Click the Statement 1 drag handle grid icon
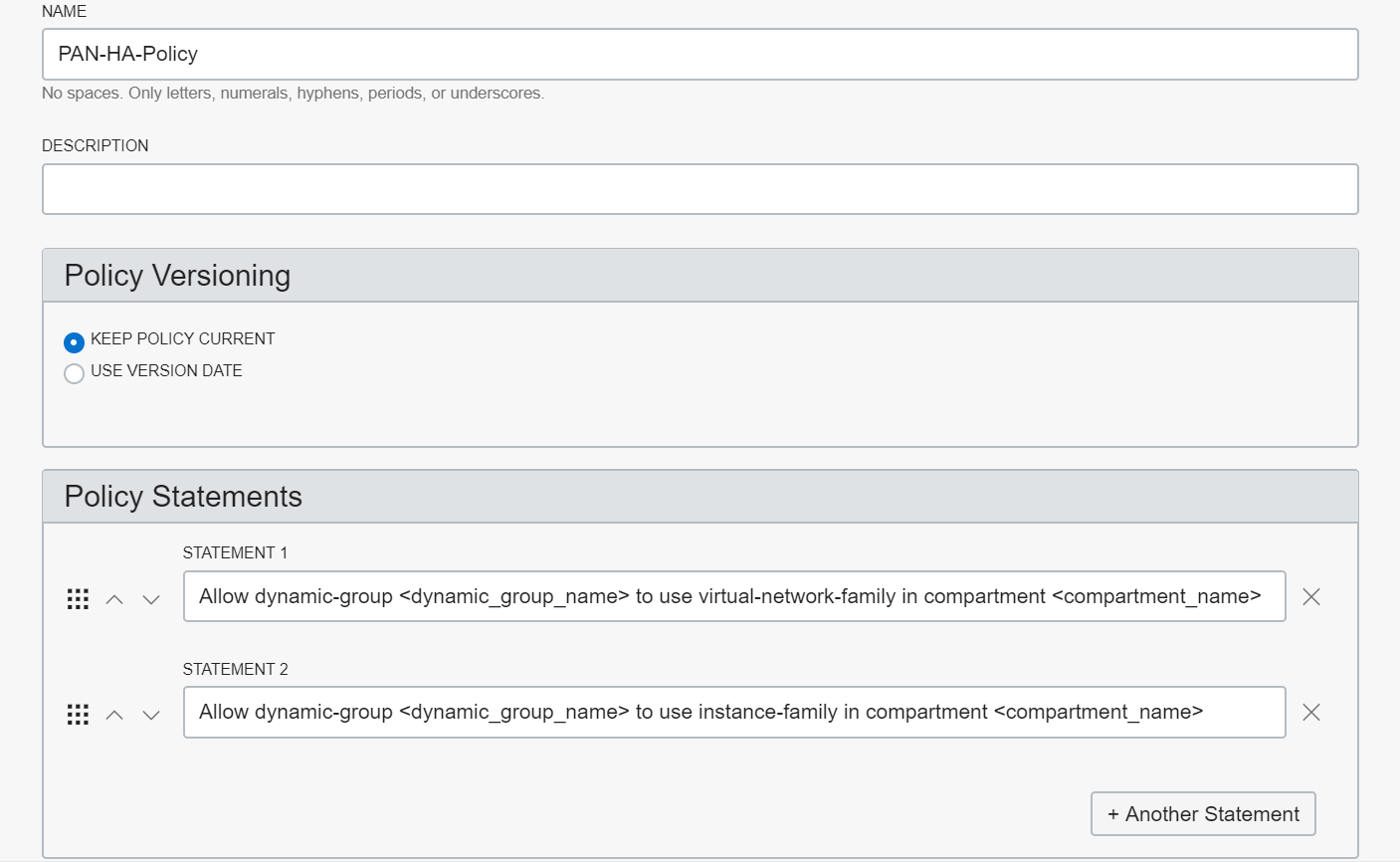Screen dimensions: 1400x862 pos(78,598)
